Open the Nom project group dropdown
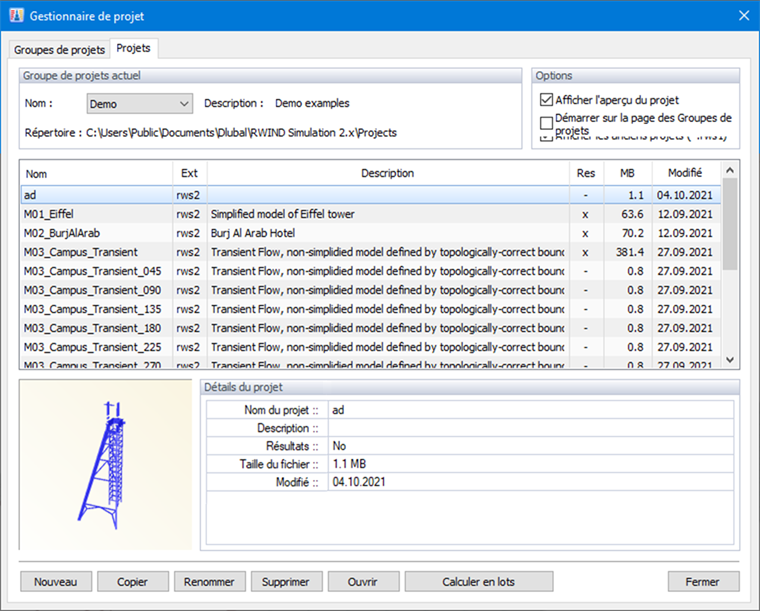Image resolution: width=760 pixels, height=611 pixels. click(140, 104)
